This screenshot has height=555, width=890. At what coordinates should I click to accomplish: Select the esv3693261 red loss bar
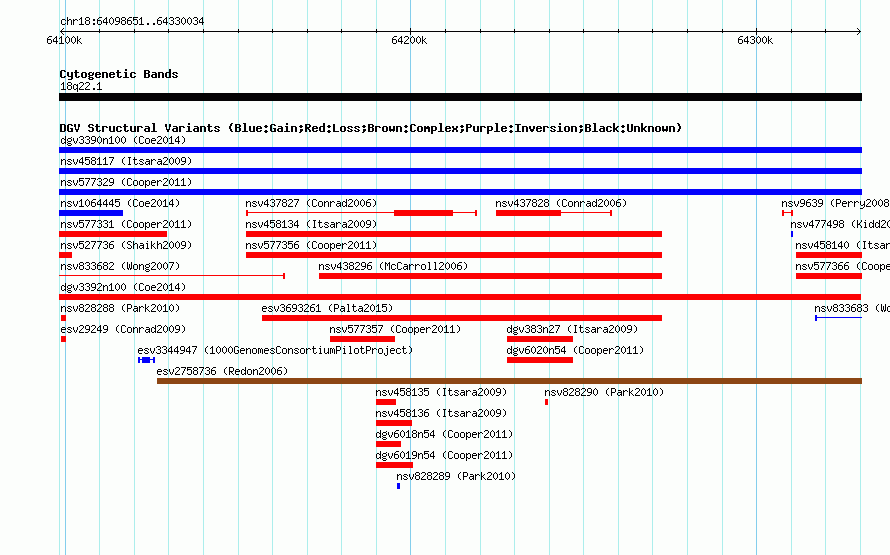pyautogui.click(x=462, y=318)
